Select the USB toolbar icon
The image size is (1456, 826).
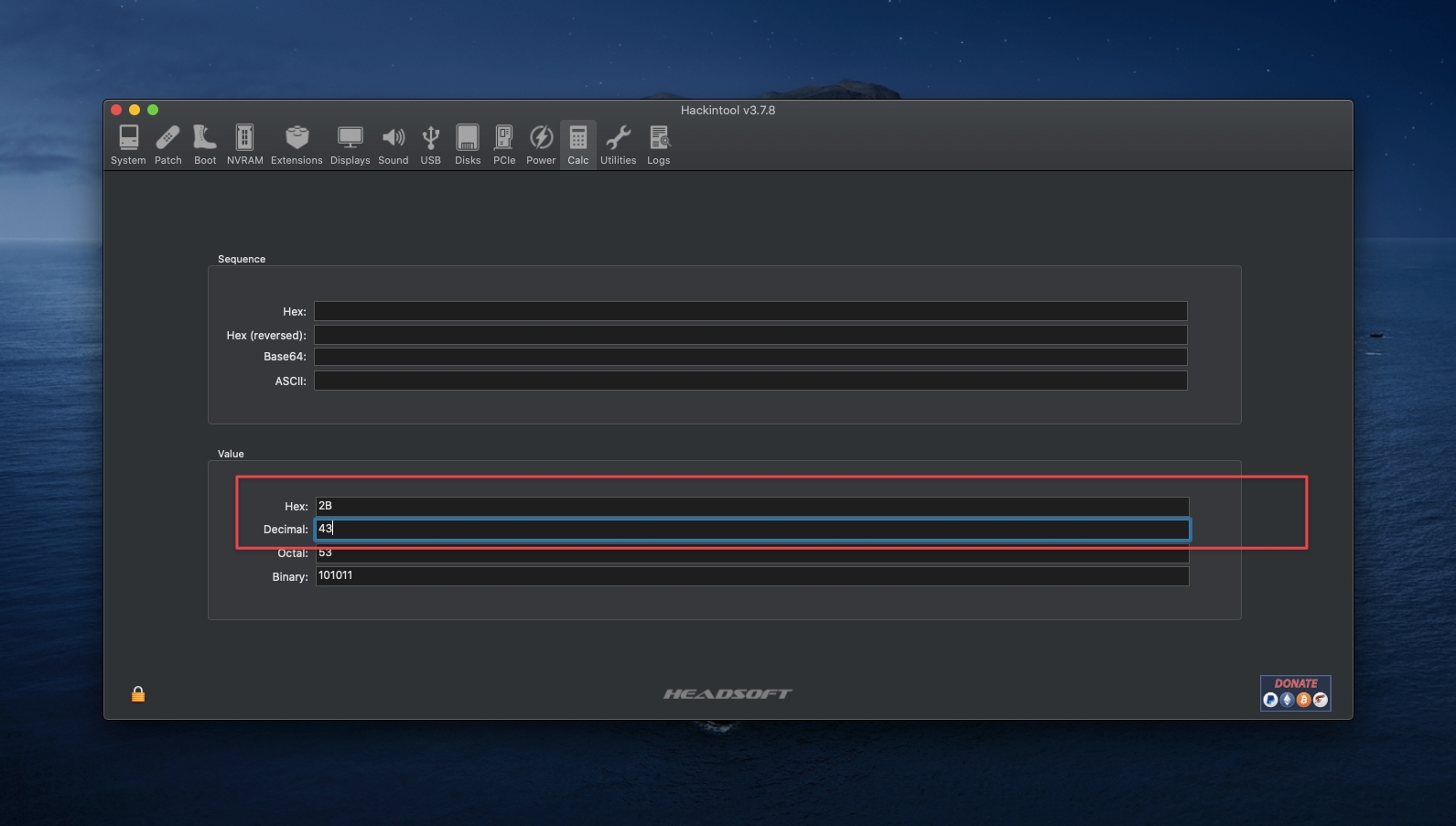[430, 145]
